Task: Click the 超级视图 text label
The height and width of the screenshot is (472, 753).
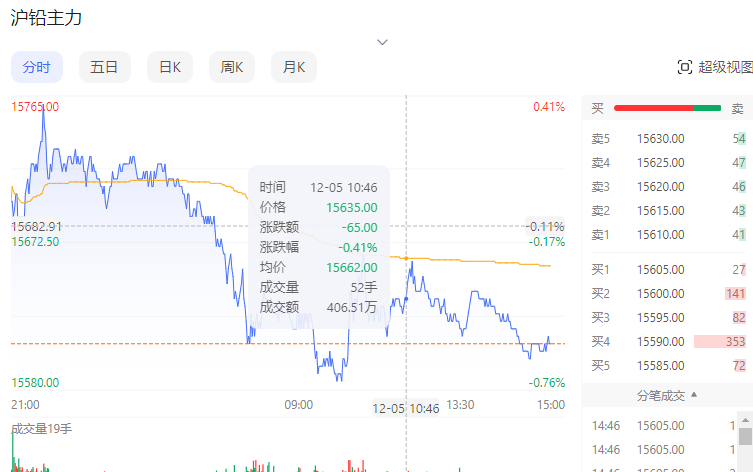Action: click(725, 67)
